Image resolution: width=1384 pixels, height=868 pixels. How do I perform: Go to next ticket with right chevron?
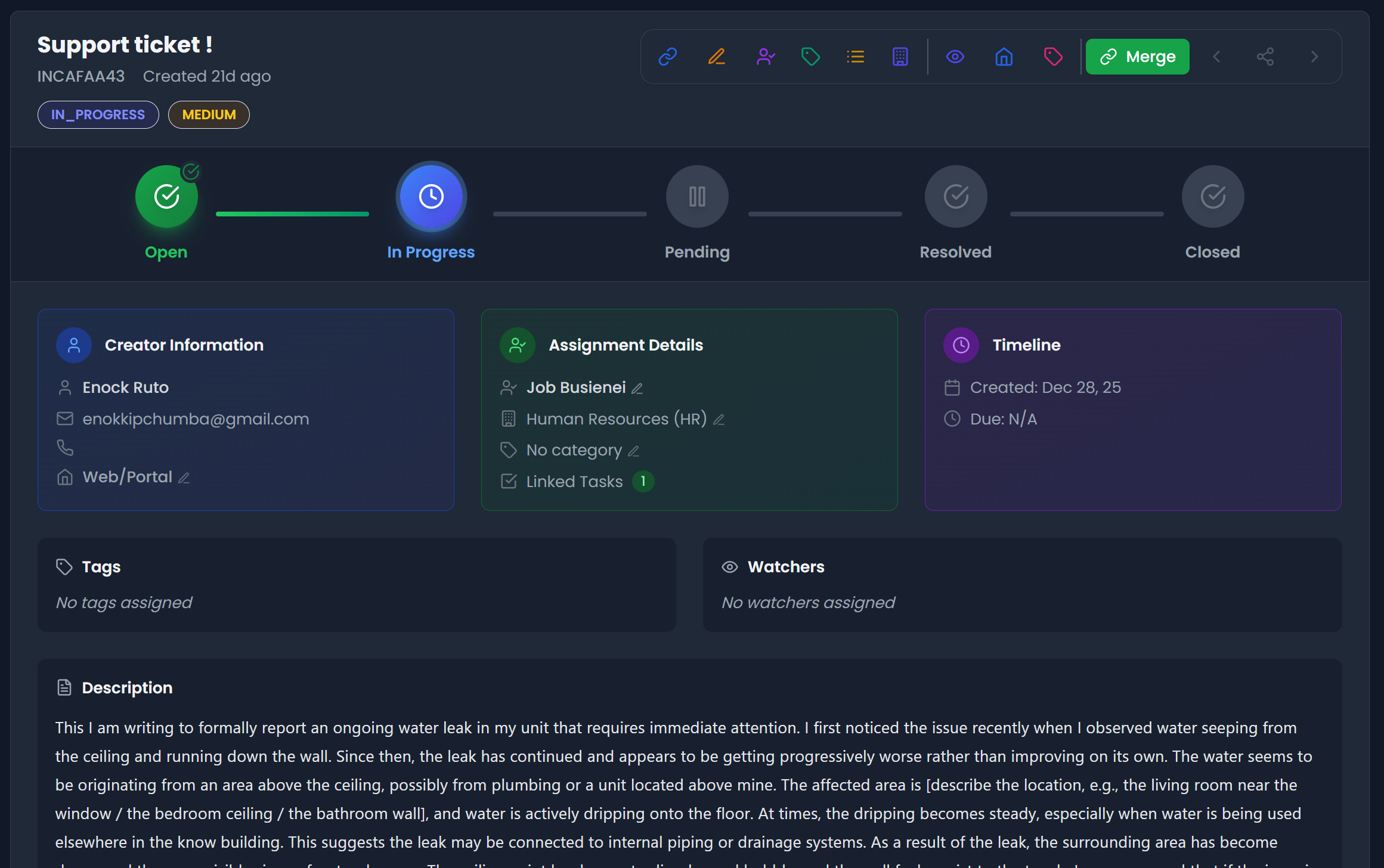pos(1314,57)
